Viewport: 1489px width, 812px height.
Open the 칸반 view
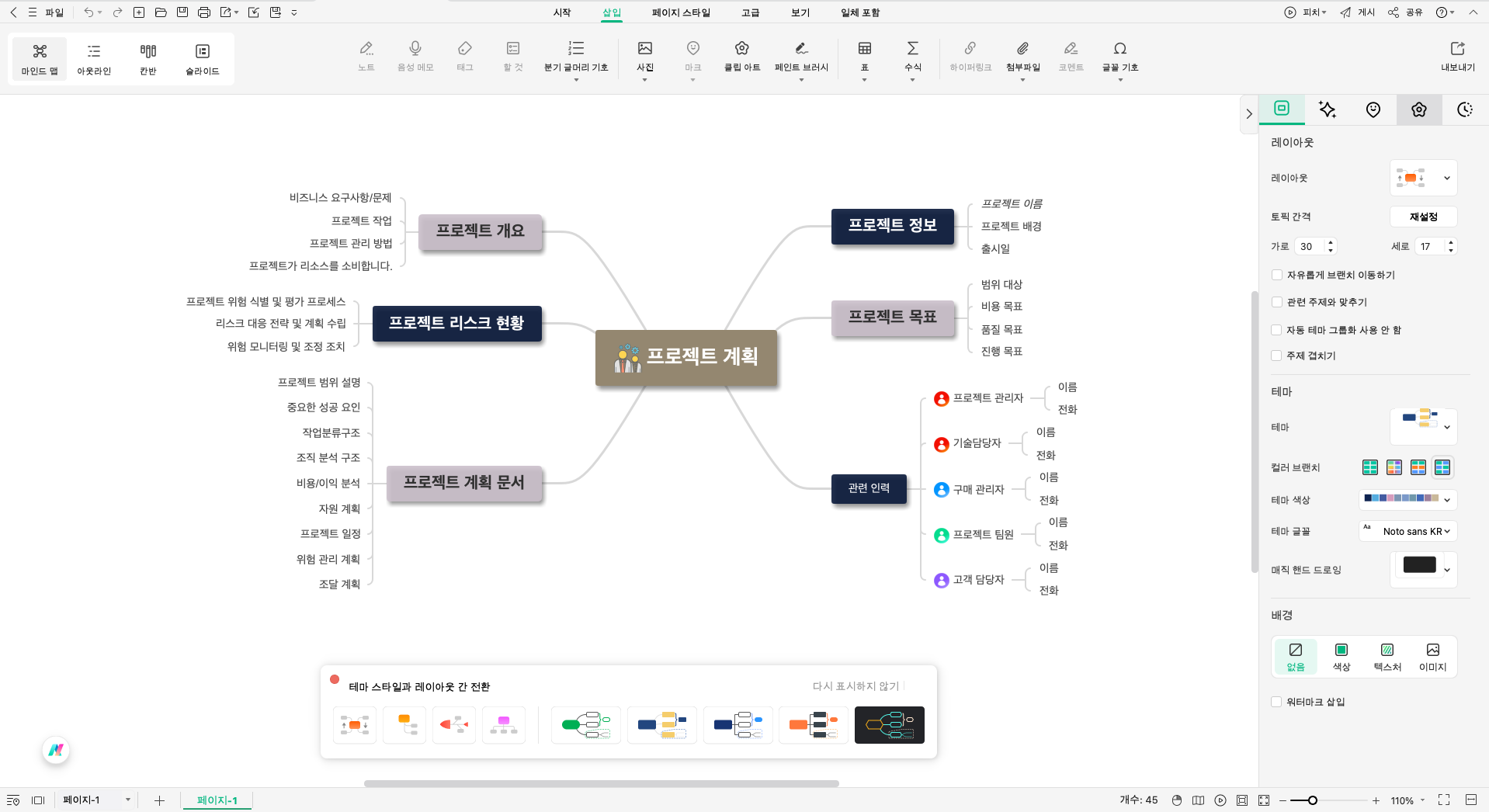[147, 58]
